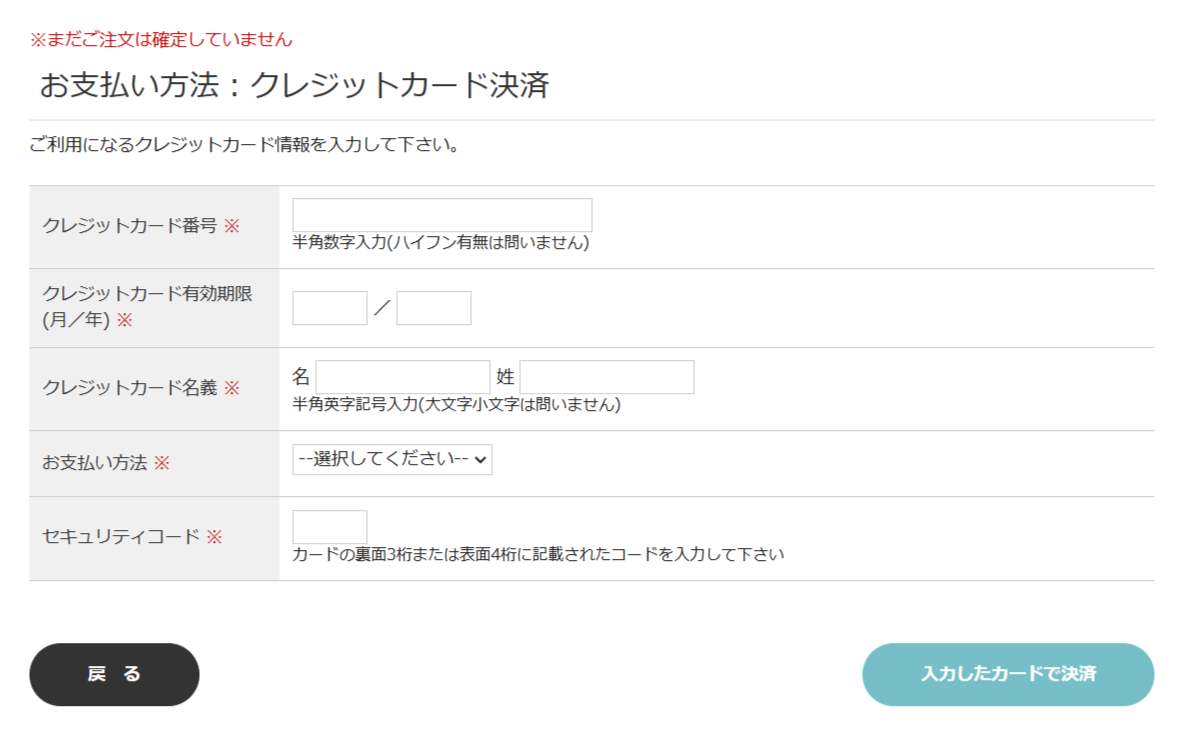Click the お支払い方法：クレジットカード決済 heading
This screenshot has width=1195, height=738.
point(294,86)
